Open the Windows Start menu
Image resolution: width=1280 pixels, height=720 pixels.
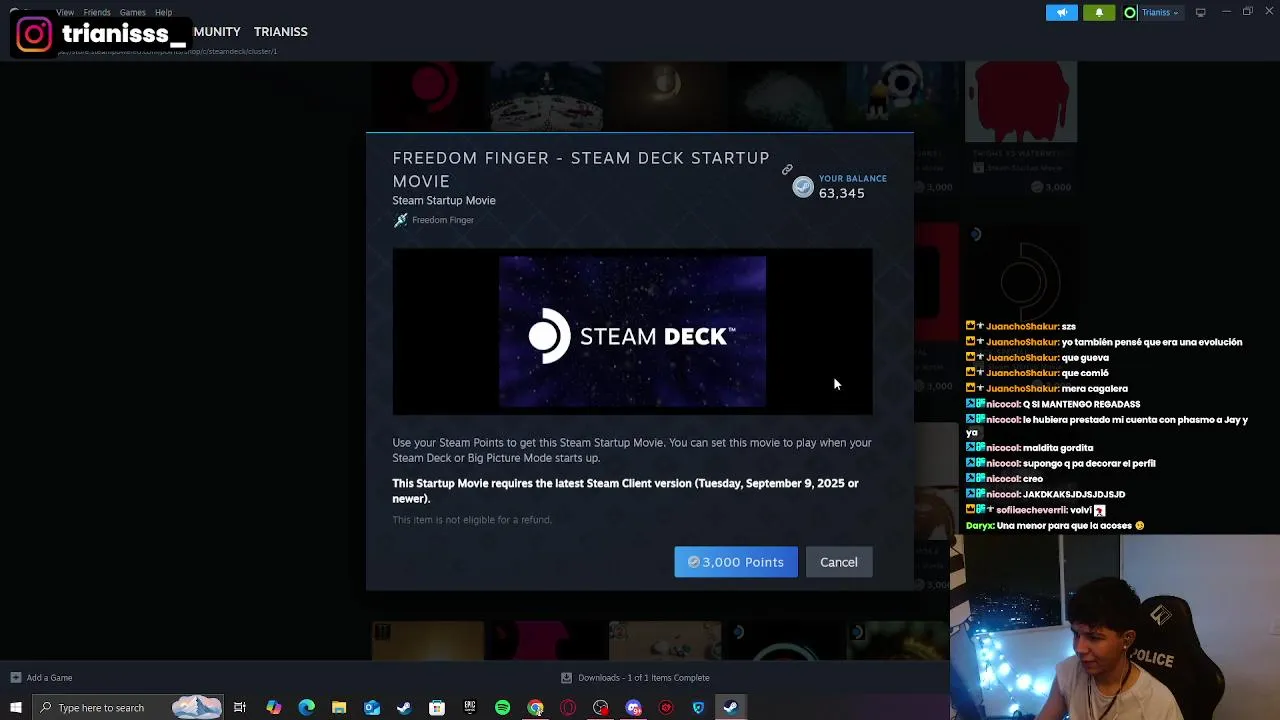click(15, 708)
